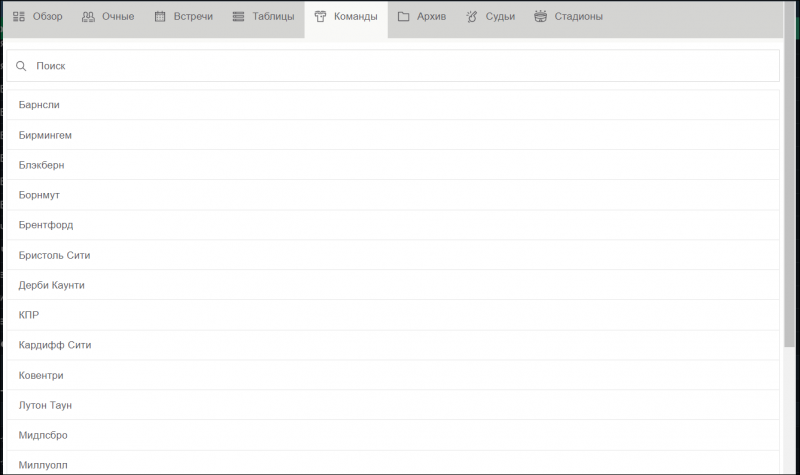Open the Встречи tab
This screenshot has width=800, height=475.
click(x=184, y=17)
